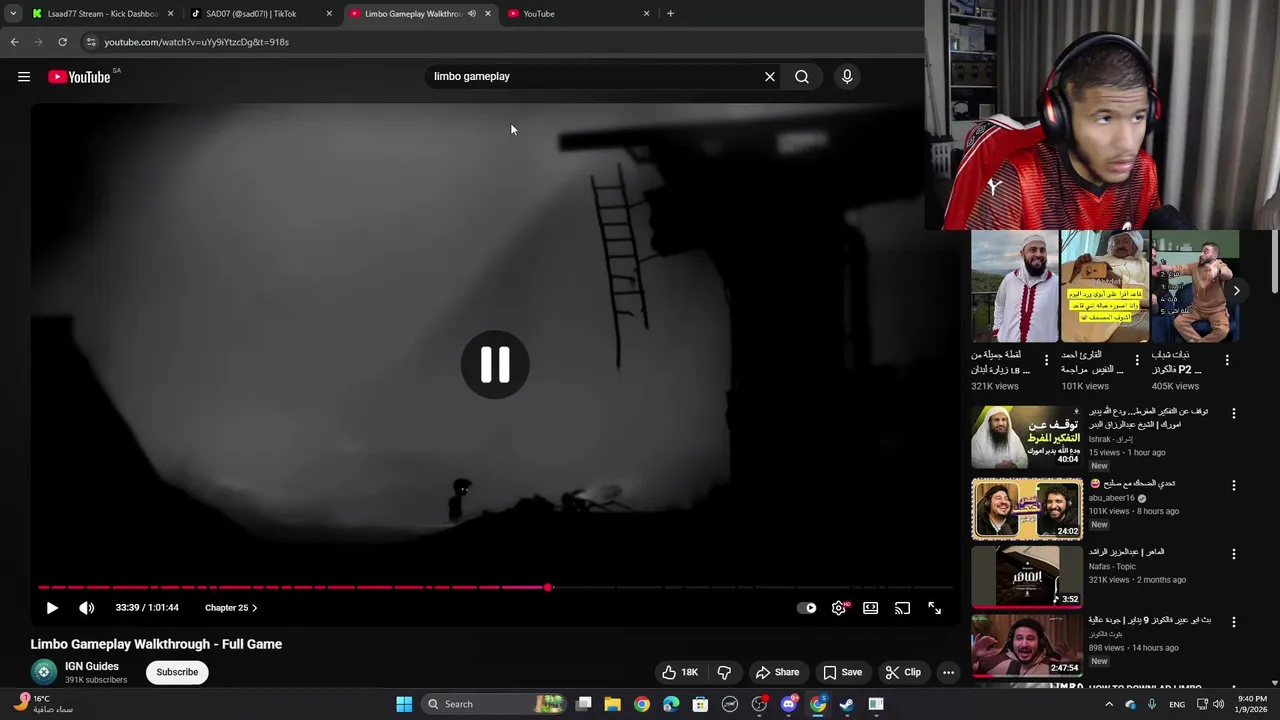Close the TikTok tab
This screenshot has height=720, width=1280.
[x=329, y=14]
